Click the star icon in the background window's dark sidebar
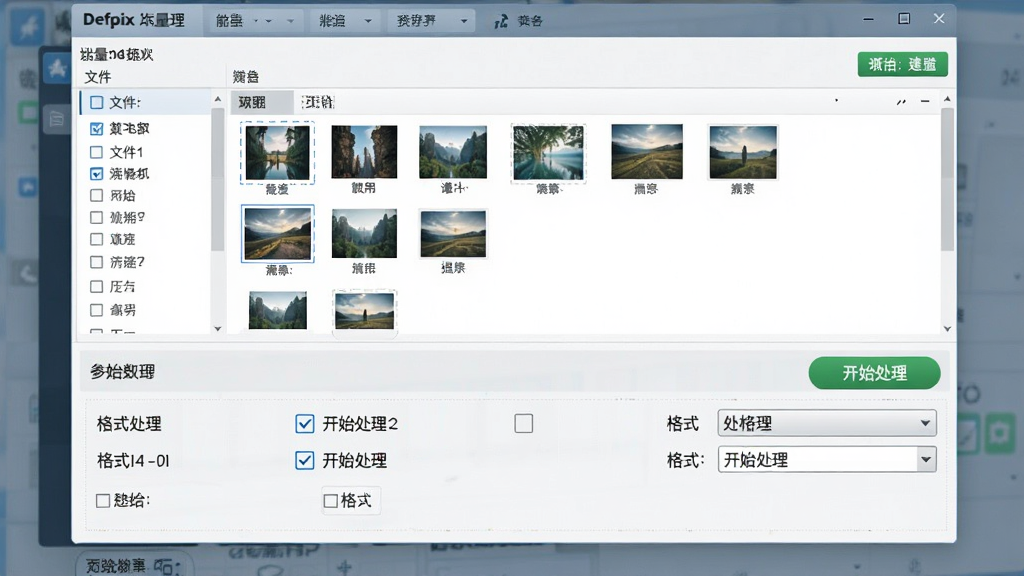This screenshot has height=576, width=1024. tap(57, 67)
